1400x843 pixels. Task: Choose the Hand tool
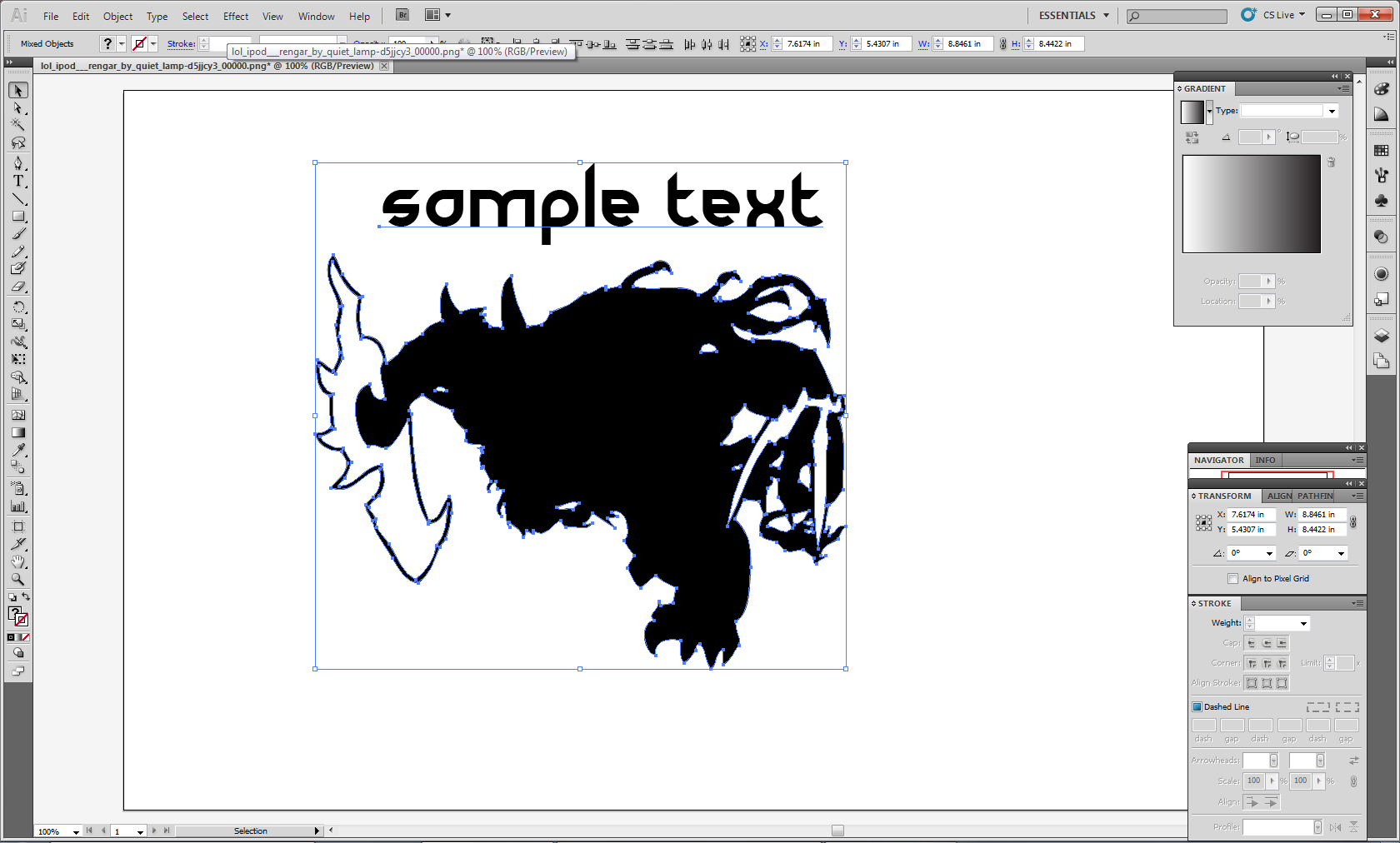point(18,561)
